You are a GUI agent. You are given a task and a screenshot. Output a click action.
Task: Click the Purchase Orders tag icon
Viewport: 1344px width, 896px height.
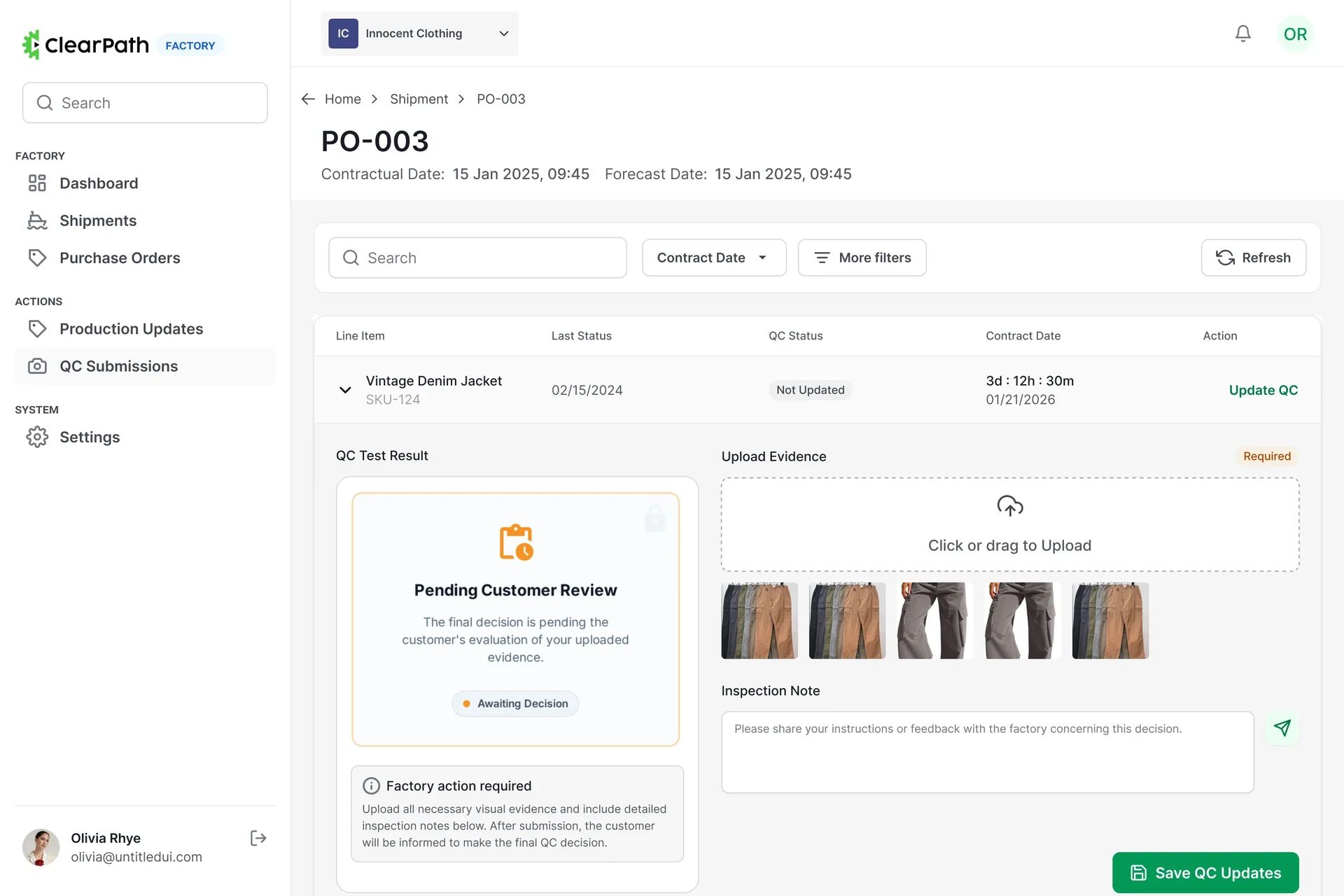coord(37,258)
